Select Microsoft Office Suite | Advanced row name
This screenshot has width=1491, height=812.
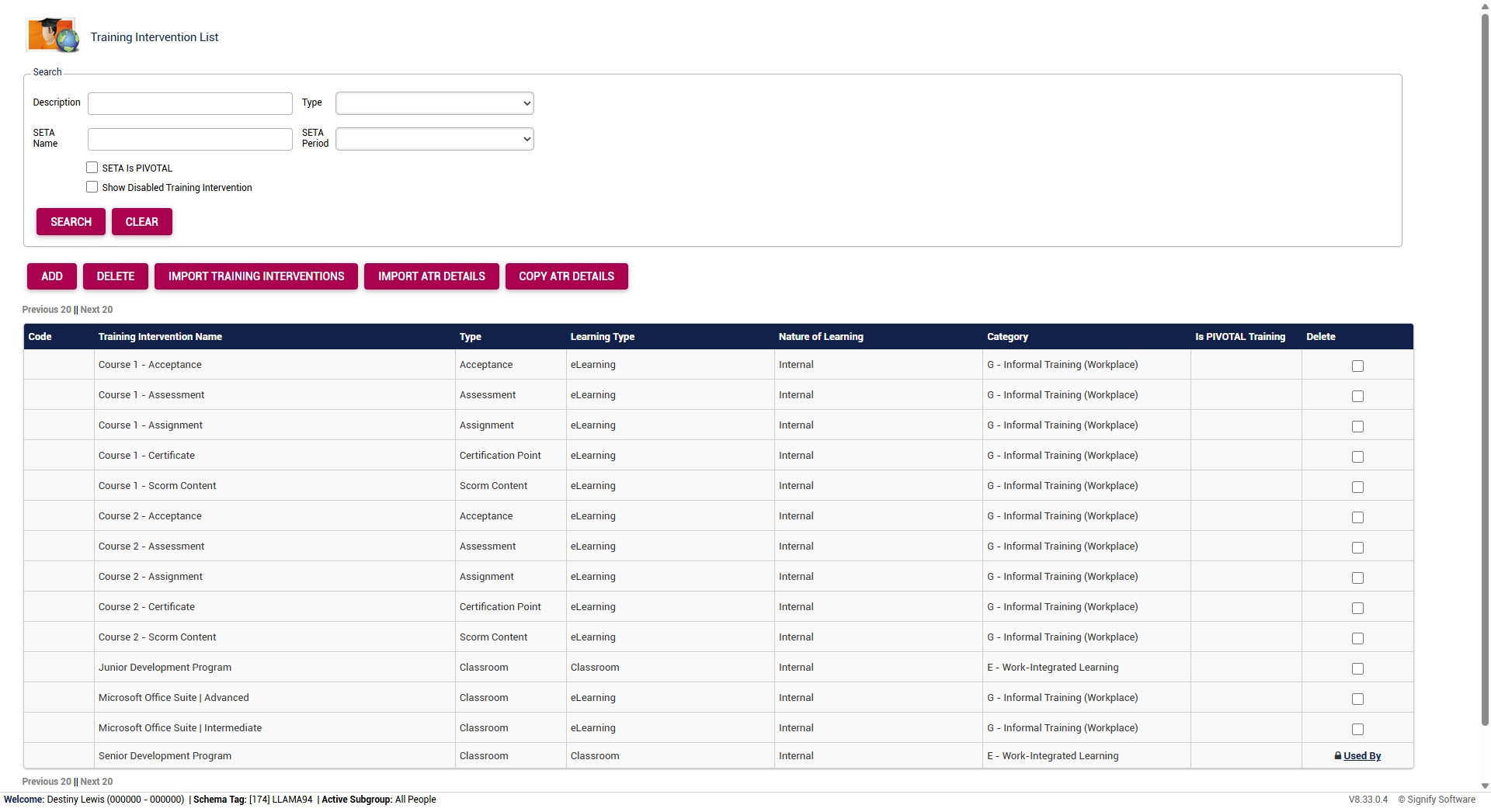point(173,697)
